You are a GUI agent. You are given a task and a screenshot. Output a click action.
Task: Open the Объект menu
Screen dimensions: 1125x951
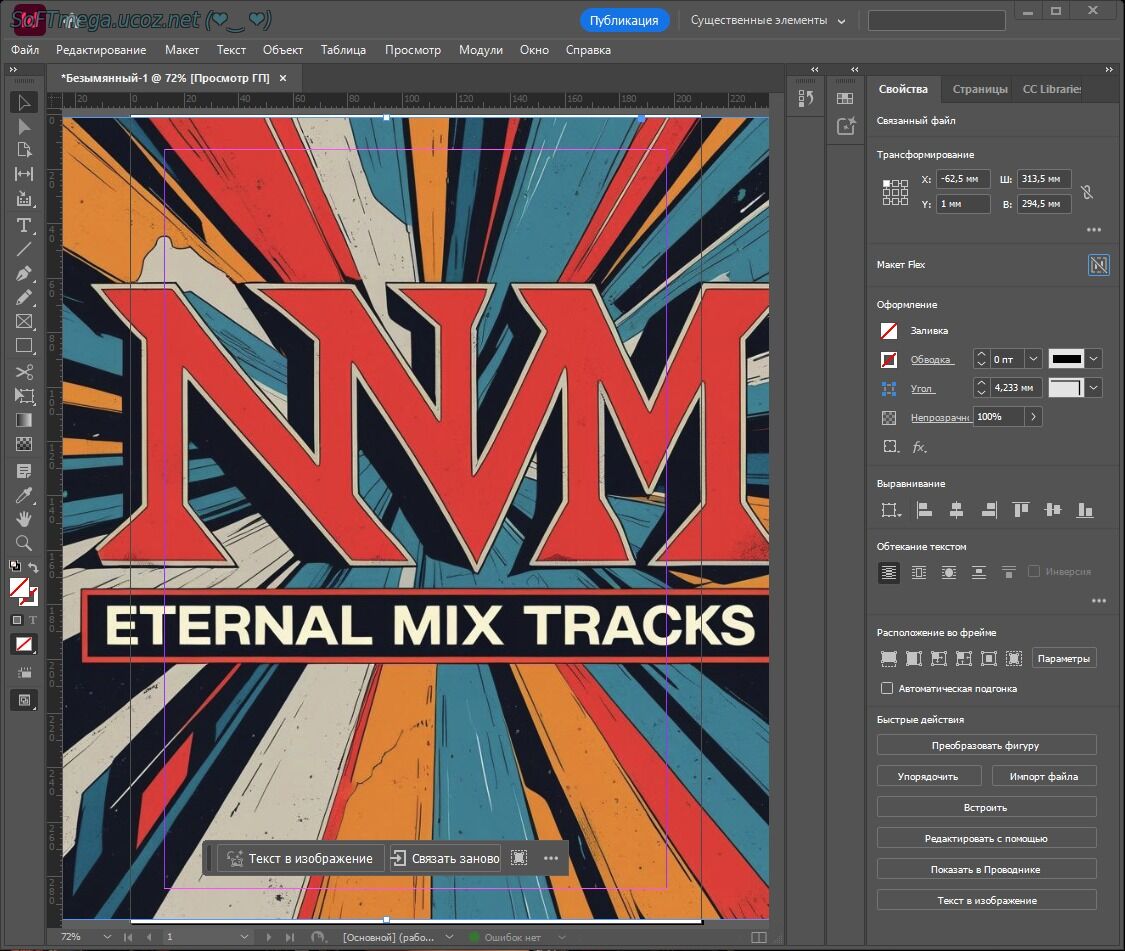pos(282,50)
